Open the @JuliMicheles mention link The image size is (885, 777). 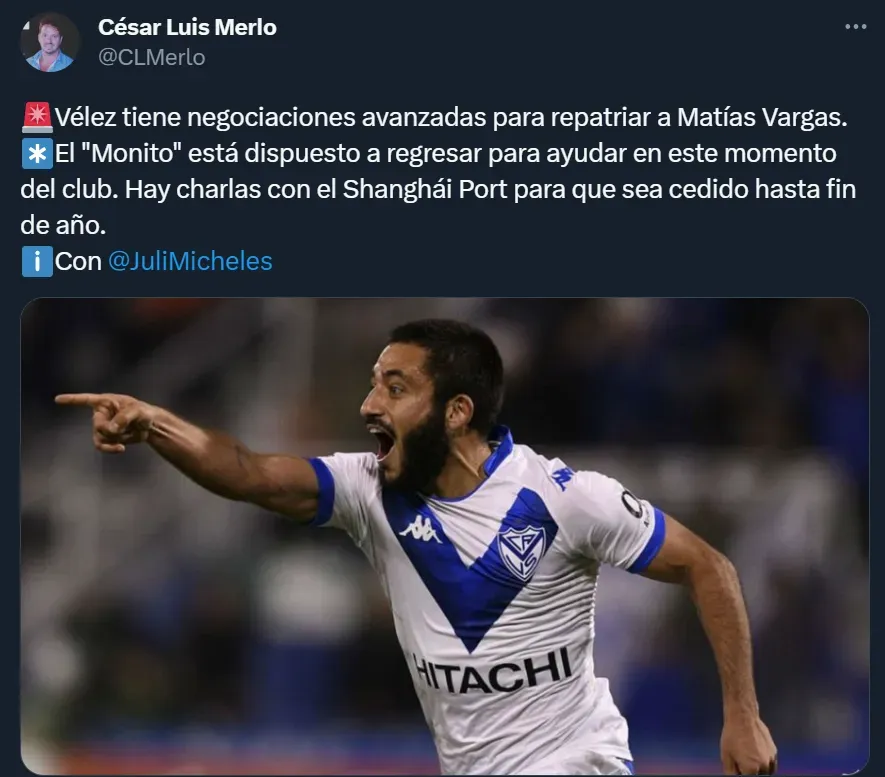point(190,261)
